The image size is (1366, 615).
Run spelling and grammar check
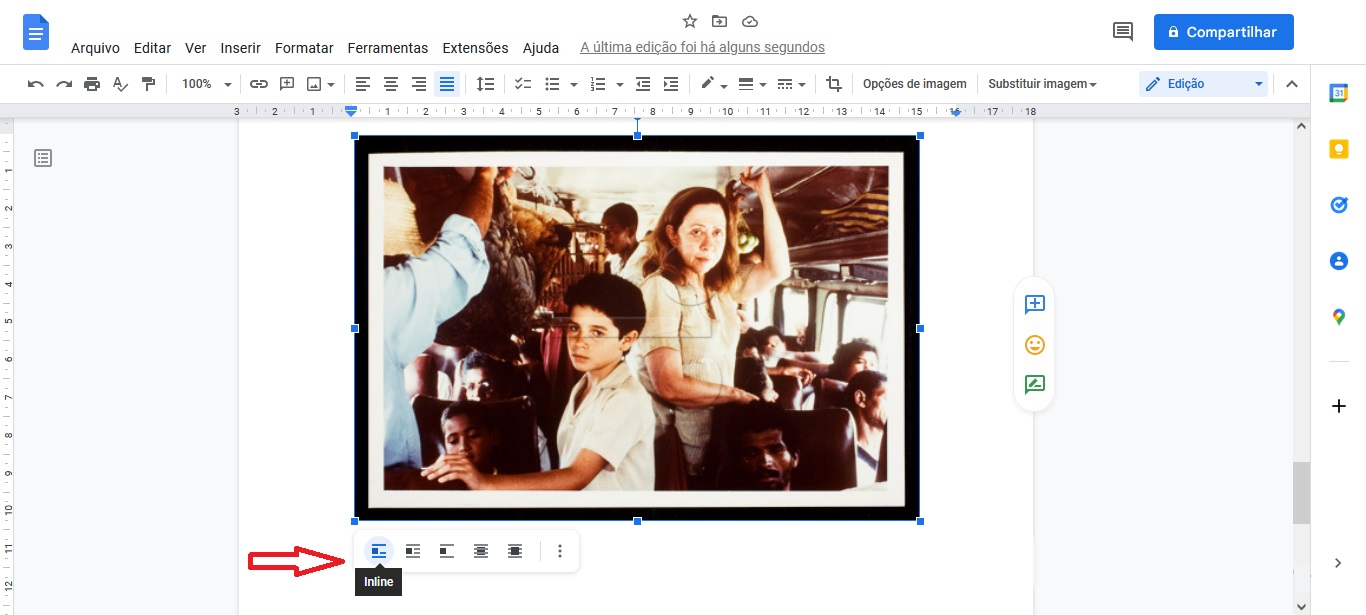pos(120,84)
